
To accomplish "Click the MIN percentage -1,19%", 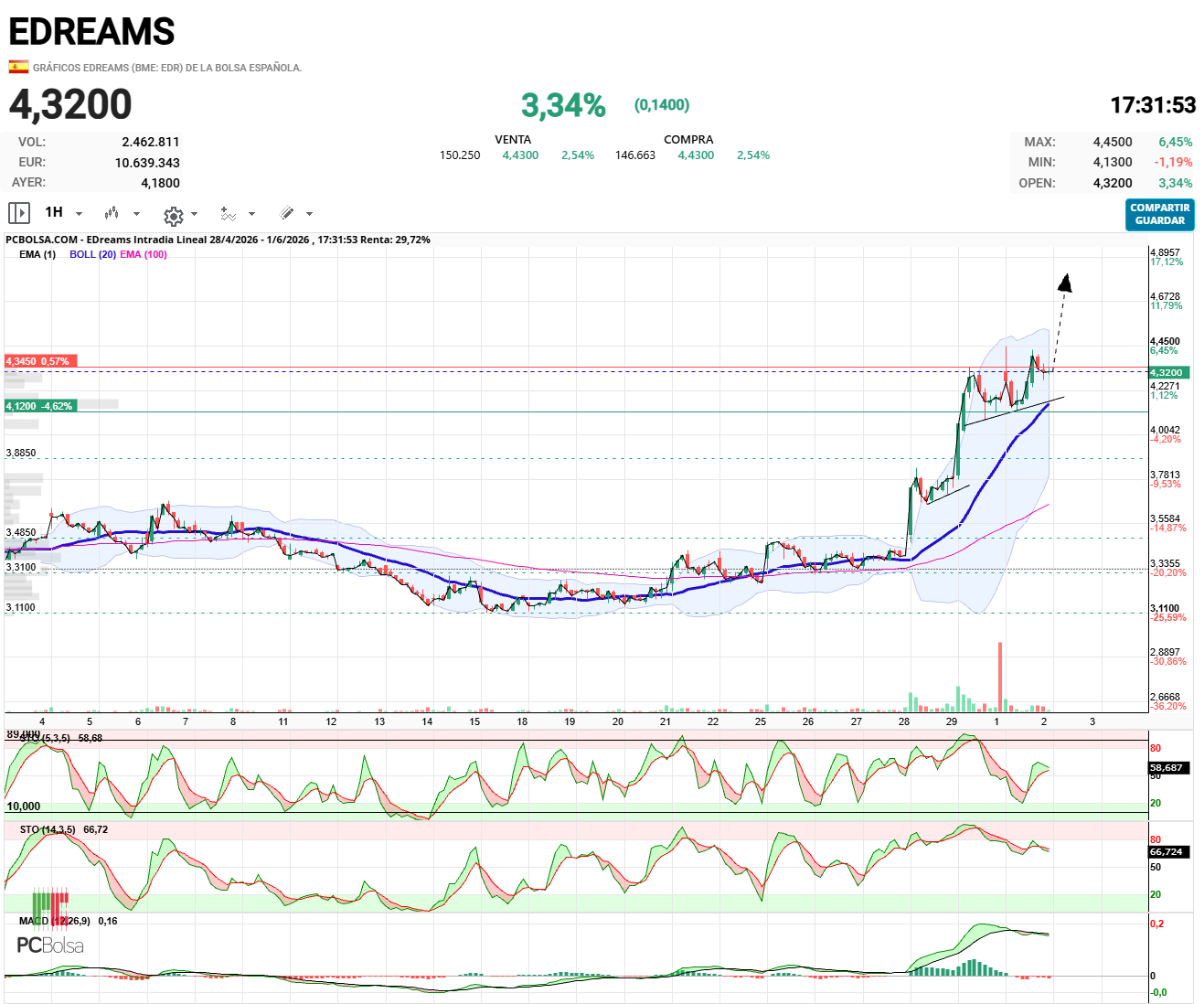I will [x=1173, y=162].
